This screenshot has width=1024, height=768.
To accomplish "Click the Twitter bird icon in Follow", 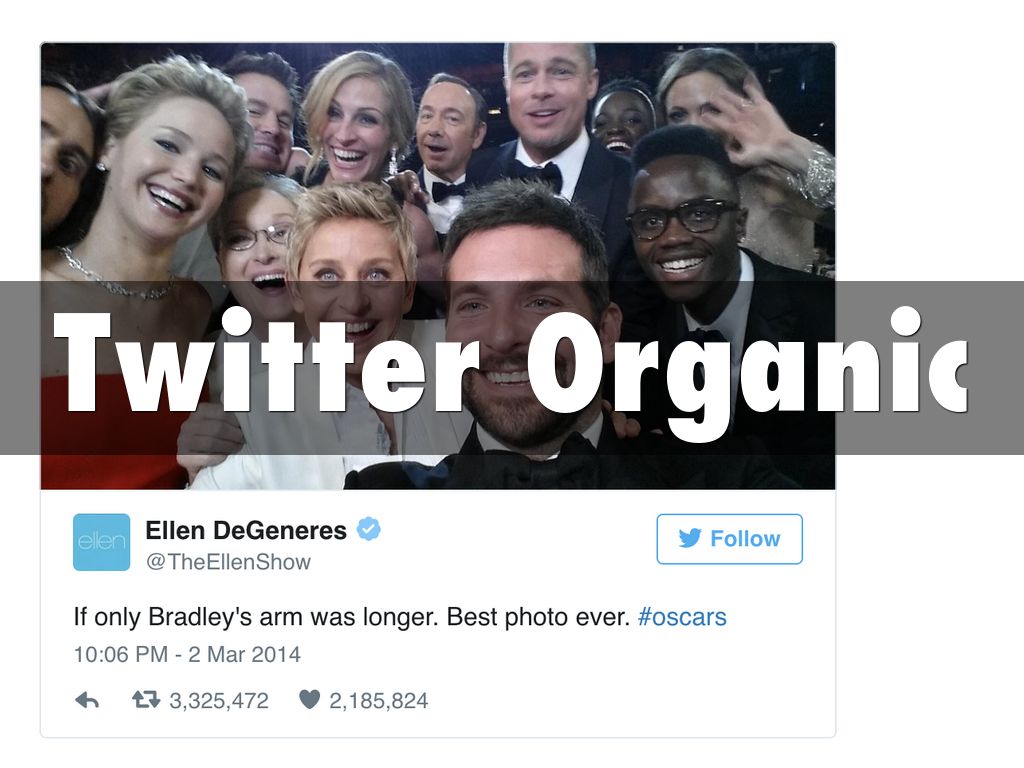I will tap(690, 538).
